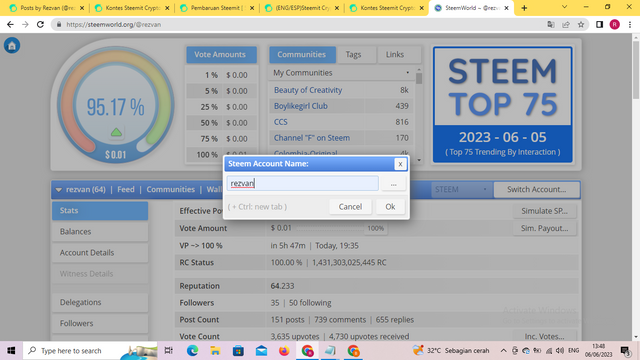This screenshot has height=360, width=640.
Task: Click the Sim. Payout button
Action: 544,228
